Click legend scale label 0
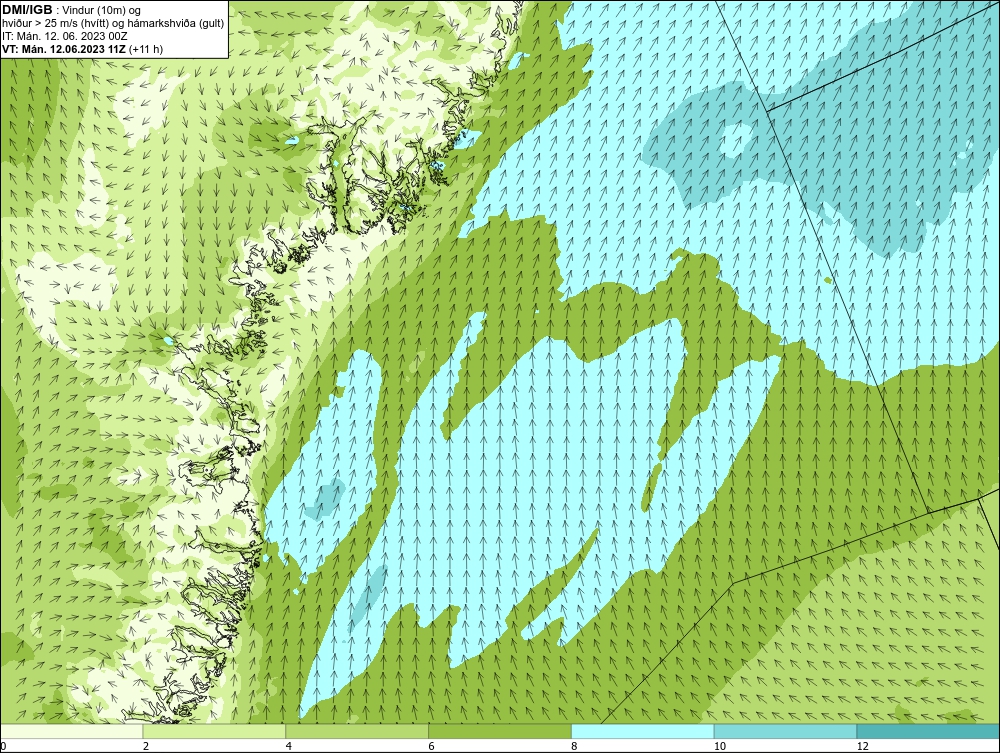1000x753 pixels. [x=3, y=746]
